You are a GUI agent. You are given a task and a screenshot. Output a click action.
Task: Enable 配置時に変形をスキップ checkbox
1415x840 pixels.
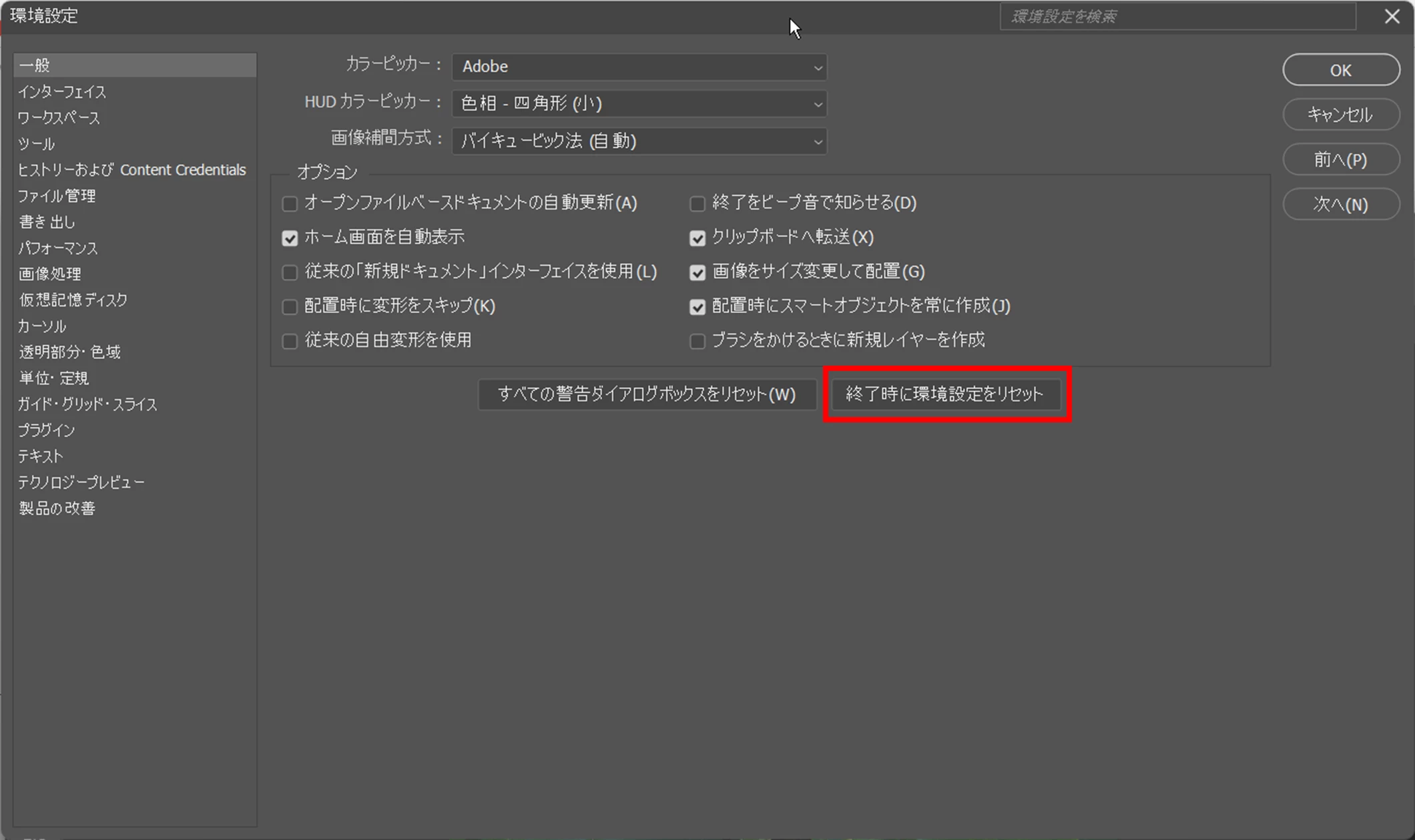click(290, 307)
